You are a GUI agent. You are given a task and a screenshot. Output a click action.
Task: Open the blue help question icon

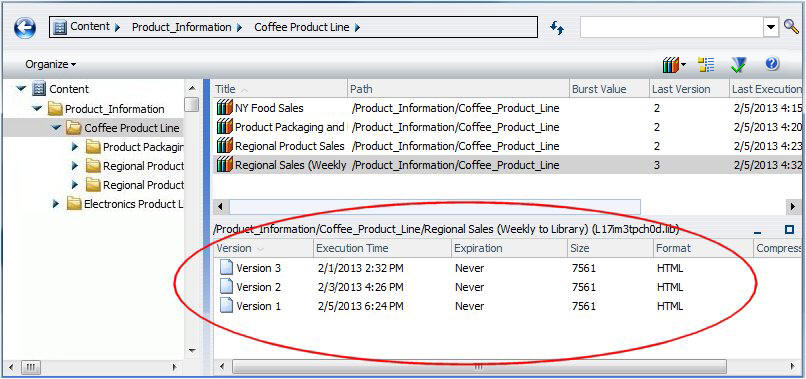tap(772, 64)
